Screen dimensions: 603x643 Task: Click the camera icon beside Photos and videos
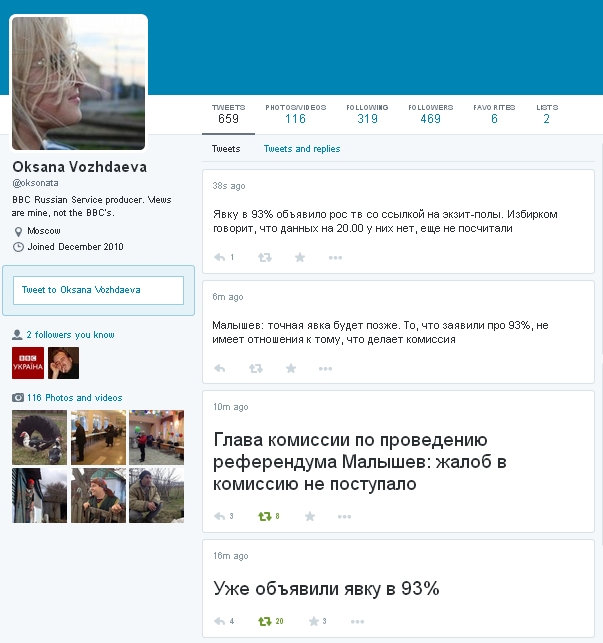[x=17, y=398]
